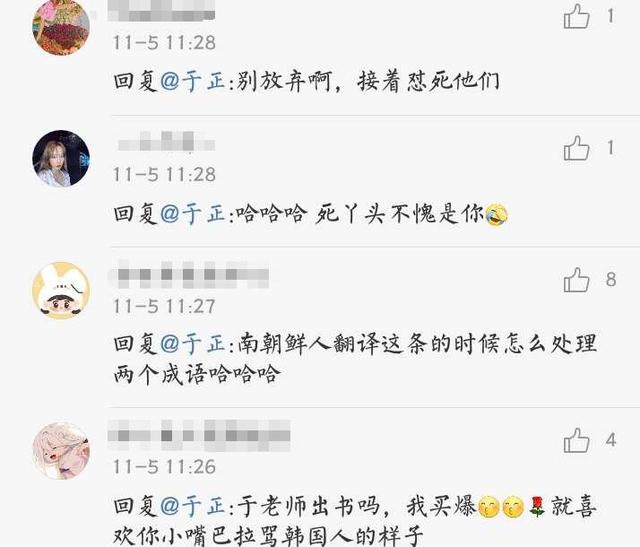Open @于正 mention in "于老师出书吗" reply
Image resolution: width=640 pixels, height=547 pixels.
193,506
